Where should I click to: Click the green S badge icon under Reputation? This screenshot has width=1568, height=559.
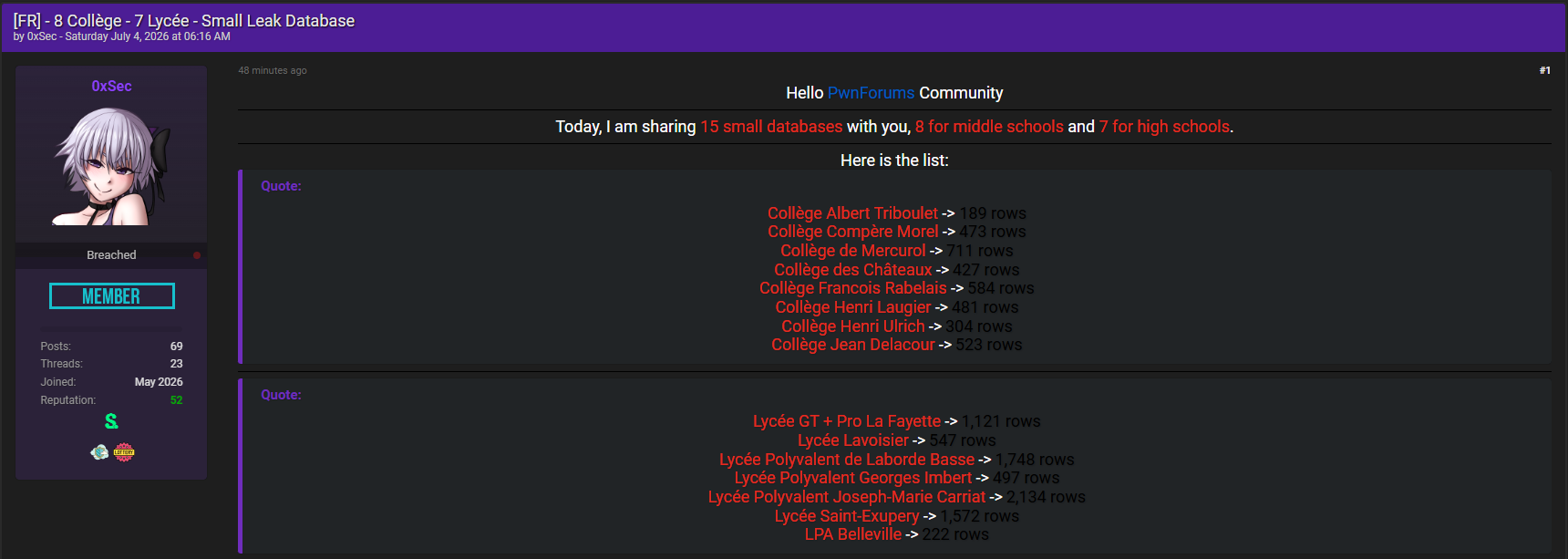coord(111,421)
